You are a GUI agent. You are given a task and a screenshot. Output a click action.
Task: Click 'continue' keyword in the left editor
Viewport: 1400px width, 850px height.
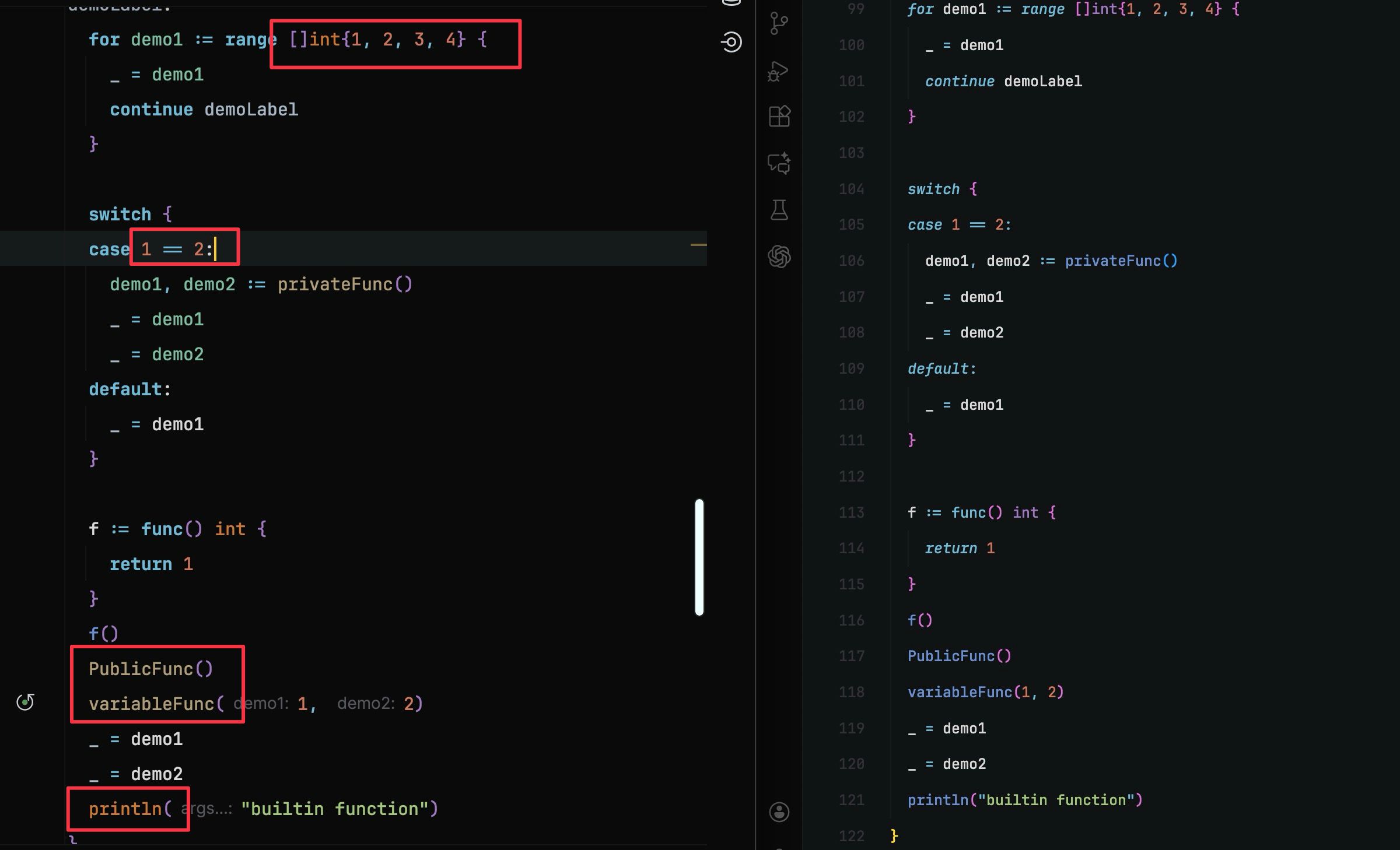pos(151,110)
